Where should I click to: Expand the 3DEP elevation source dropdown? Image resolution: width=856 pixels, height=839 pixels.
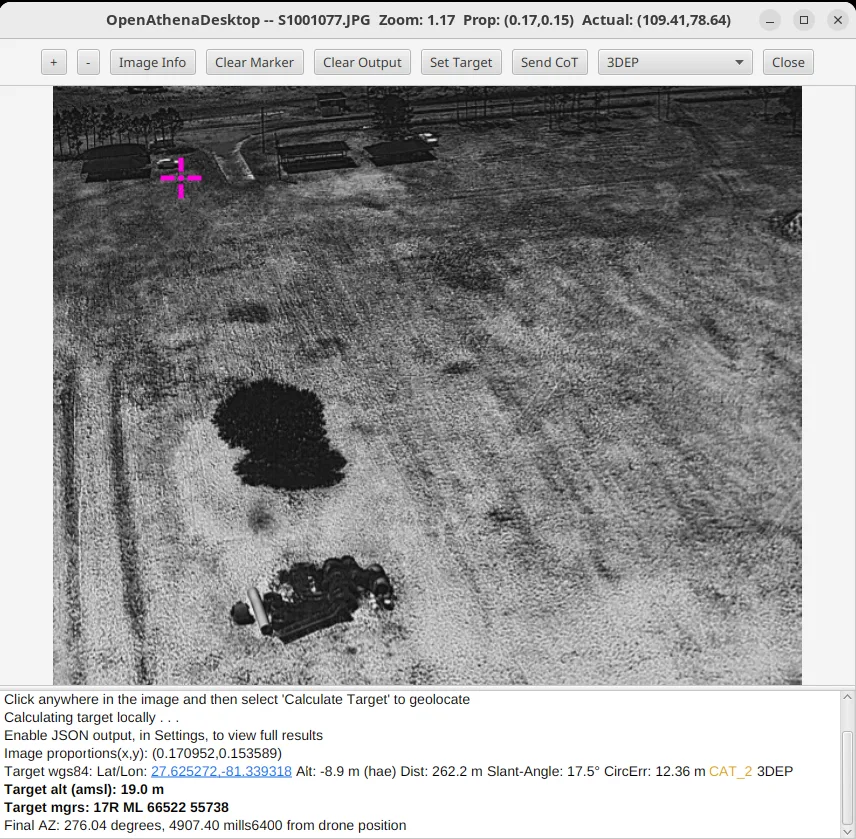tap(675, 62)
